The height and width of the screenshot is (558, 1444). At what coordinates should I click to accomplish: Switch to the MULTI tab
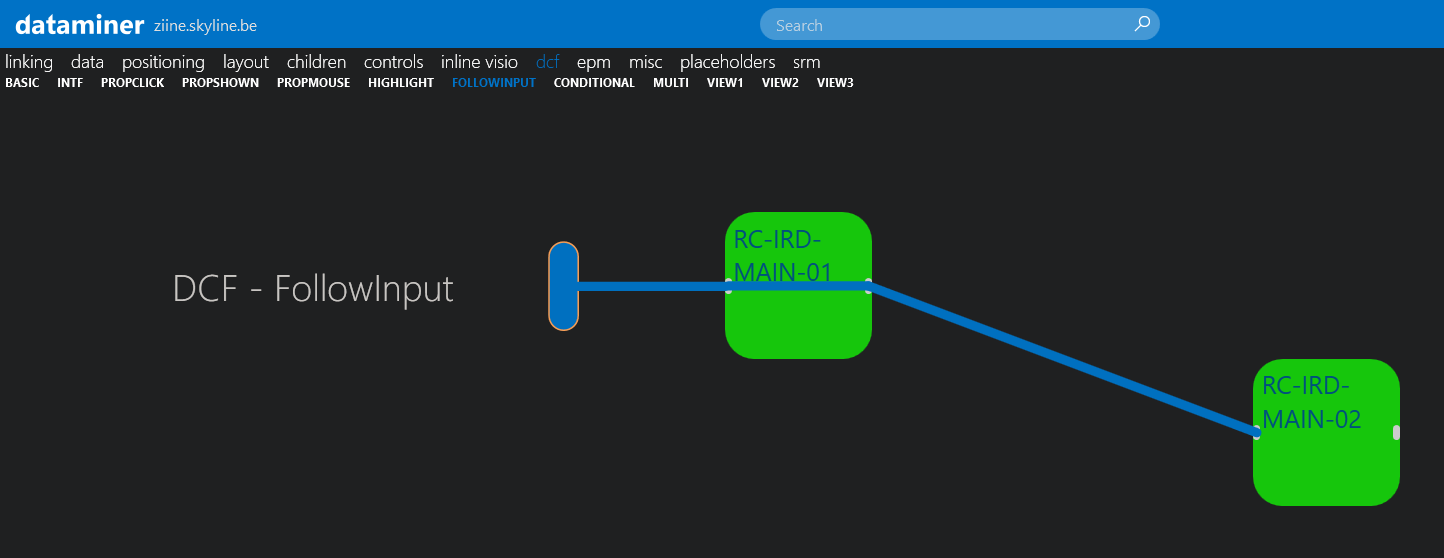(x=670, y=83)
